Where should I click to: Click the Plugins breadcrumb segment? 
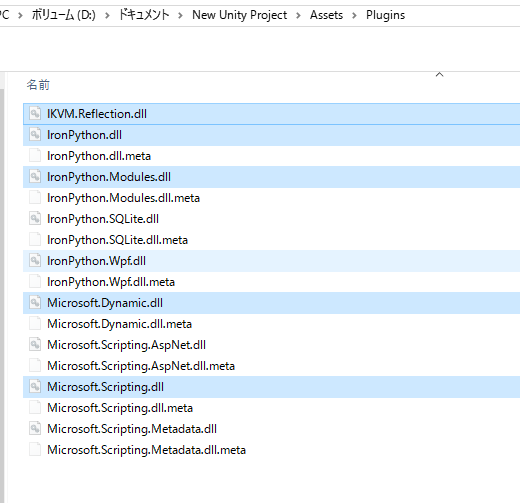tap(385, 15)
